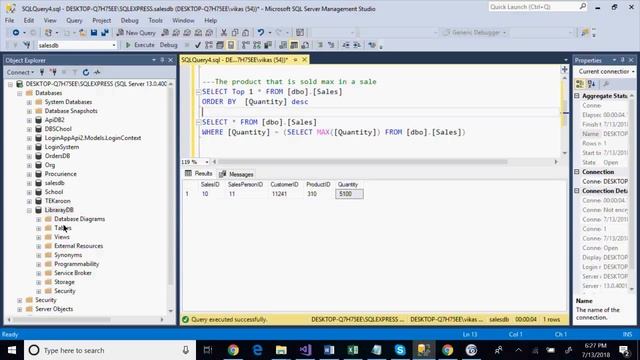The width and height of the screenshot is (640, 360).
Task: Collapse the LibraryDB database node
Action: [x=29, y=210]
